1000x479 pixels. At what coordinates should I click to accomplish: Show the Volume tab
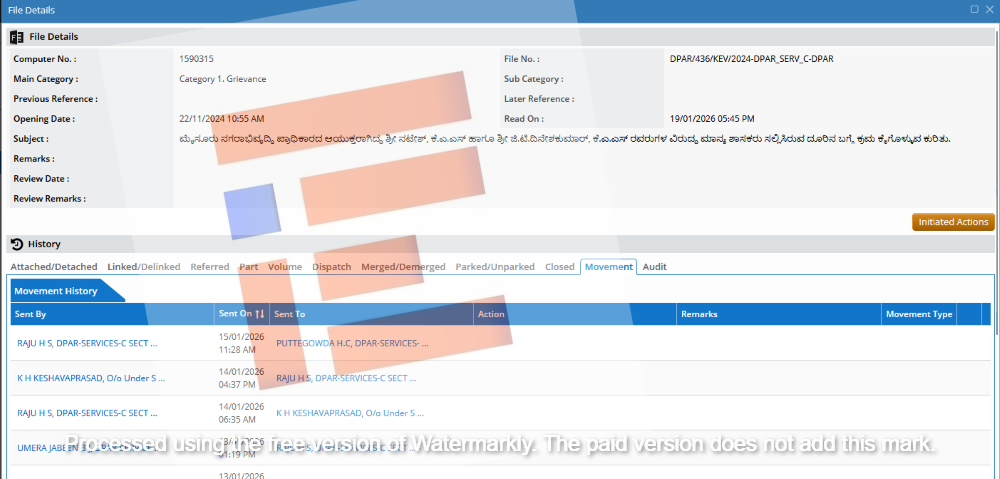(284, 267)
